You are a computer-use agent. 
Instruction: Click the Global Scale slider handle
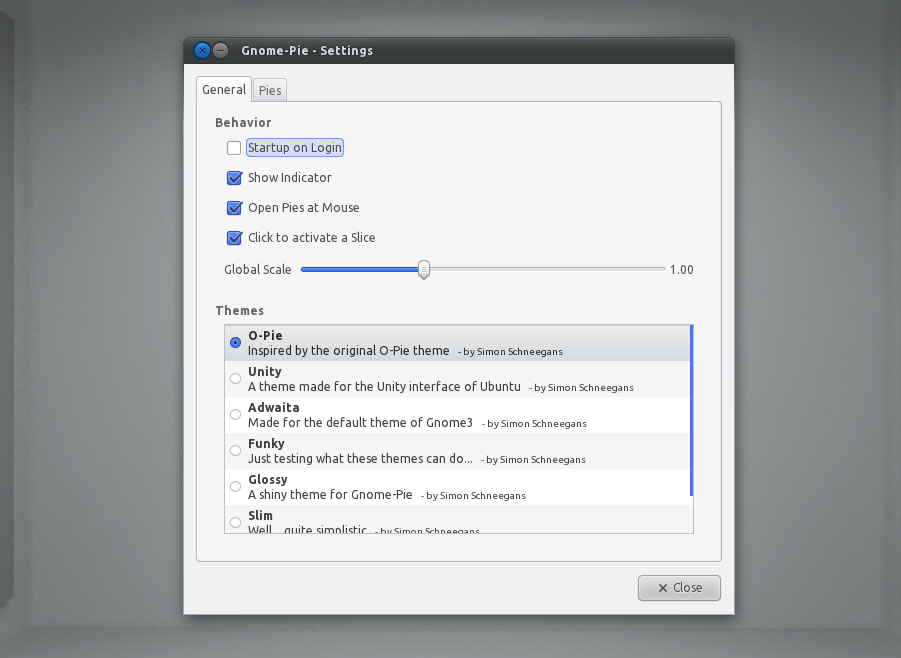423,269
